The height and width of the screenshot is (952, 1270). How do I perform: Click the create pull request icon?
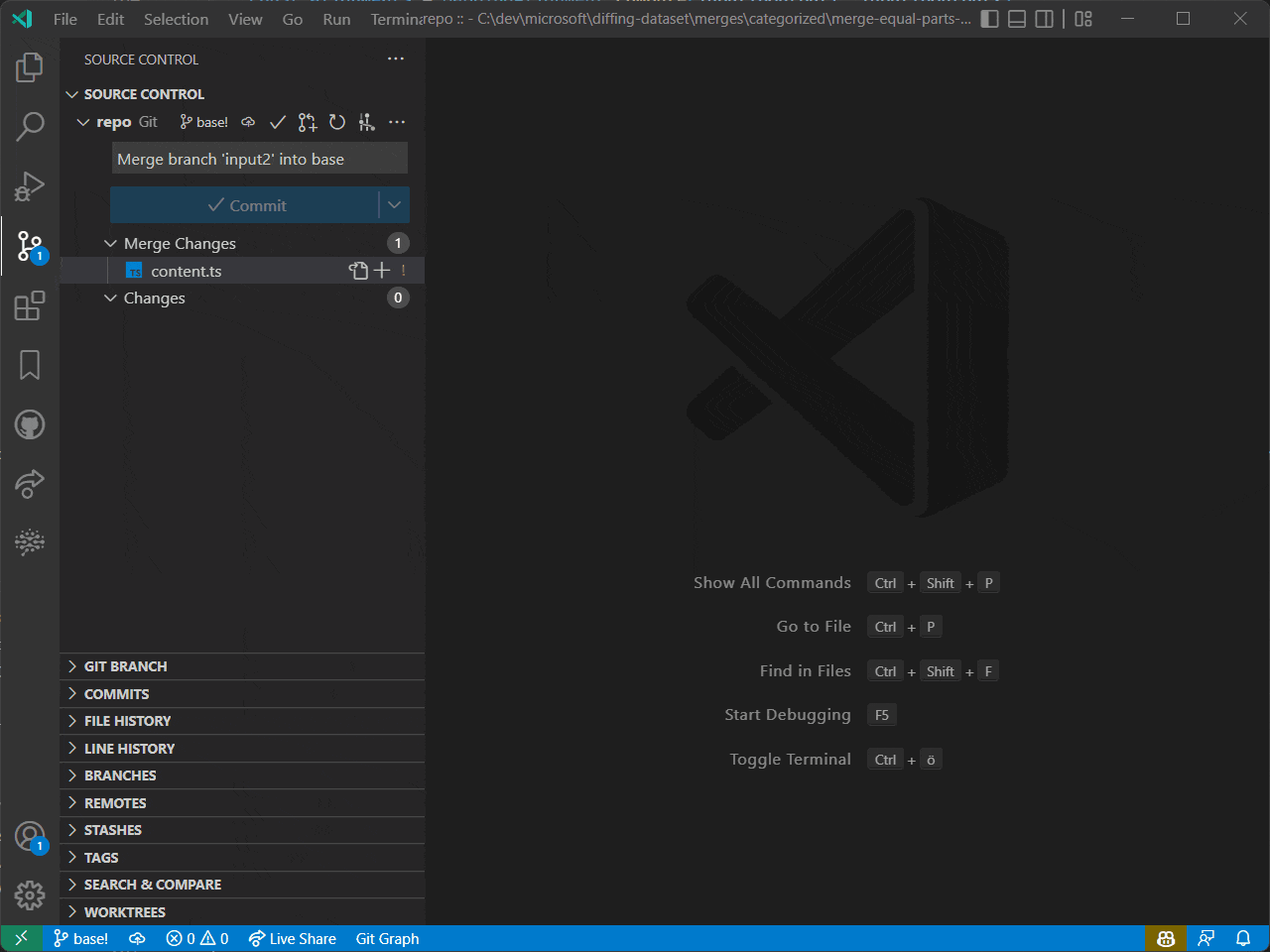pos(308,122)
